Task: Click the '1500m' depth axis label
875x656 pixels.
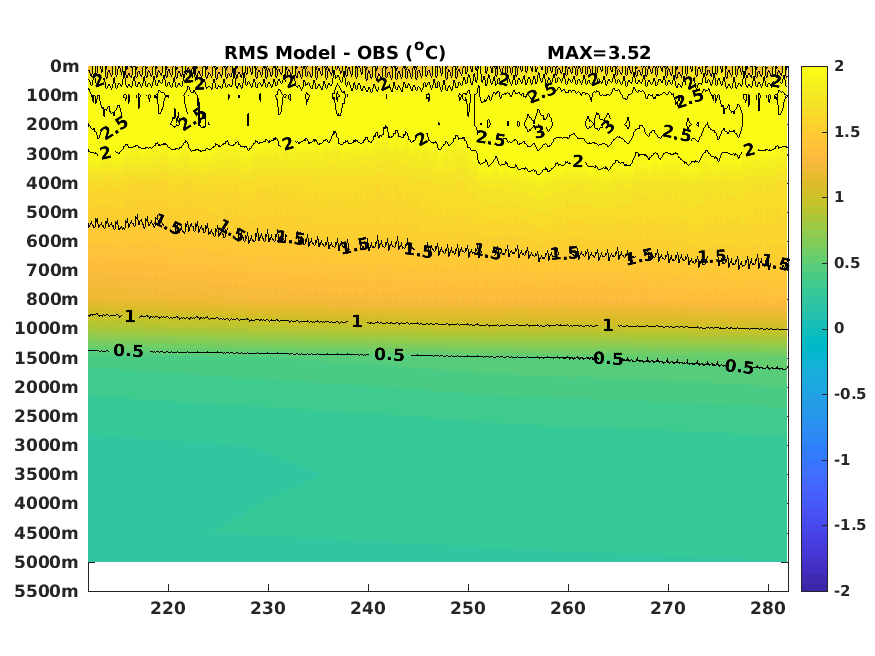Action: 47,358
